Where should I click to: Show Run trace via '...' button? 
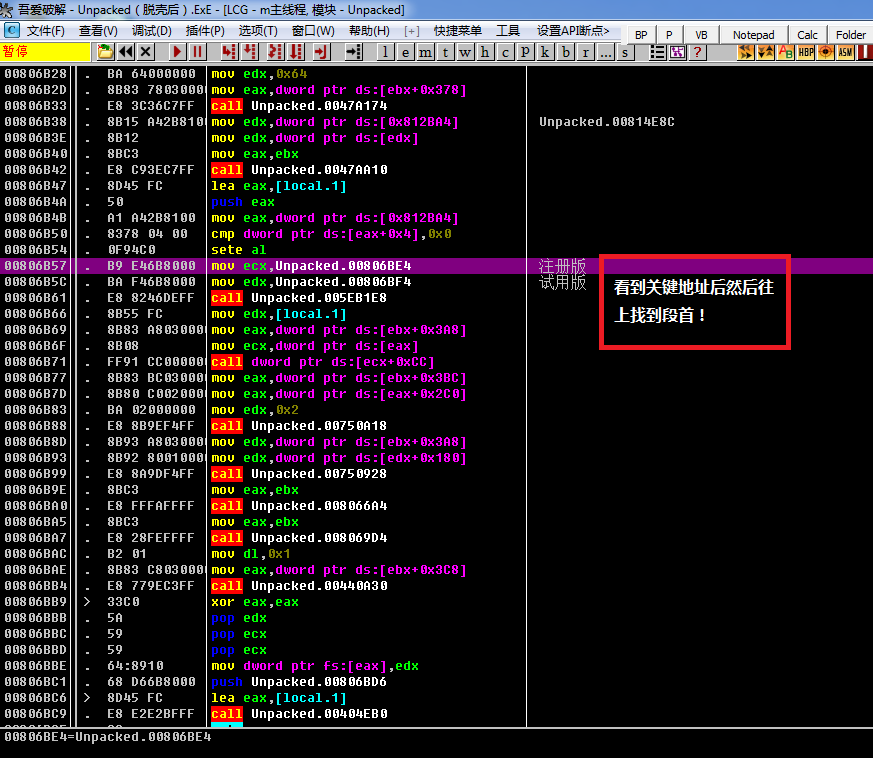point(605,52)
